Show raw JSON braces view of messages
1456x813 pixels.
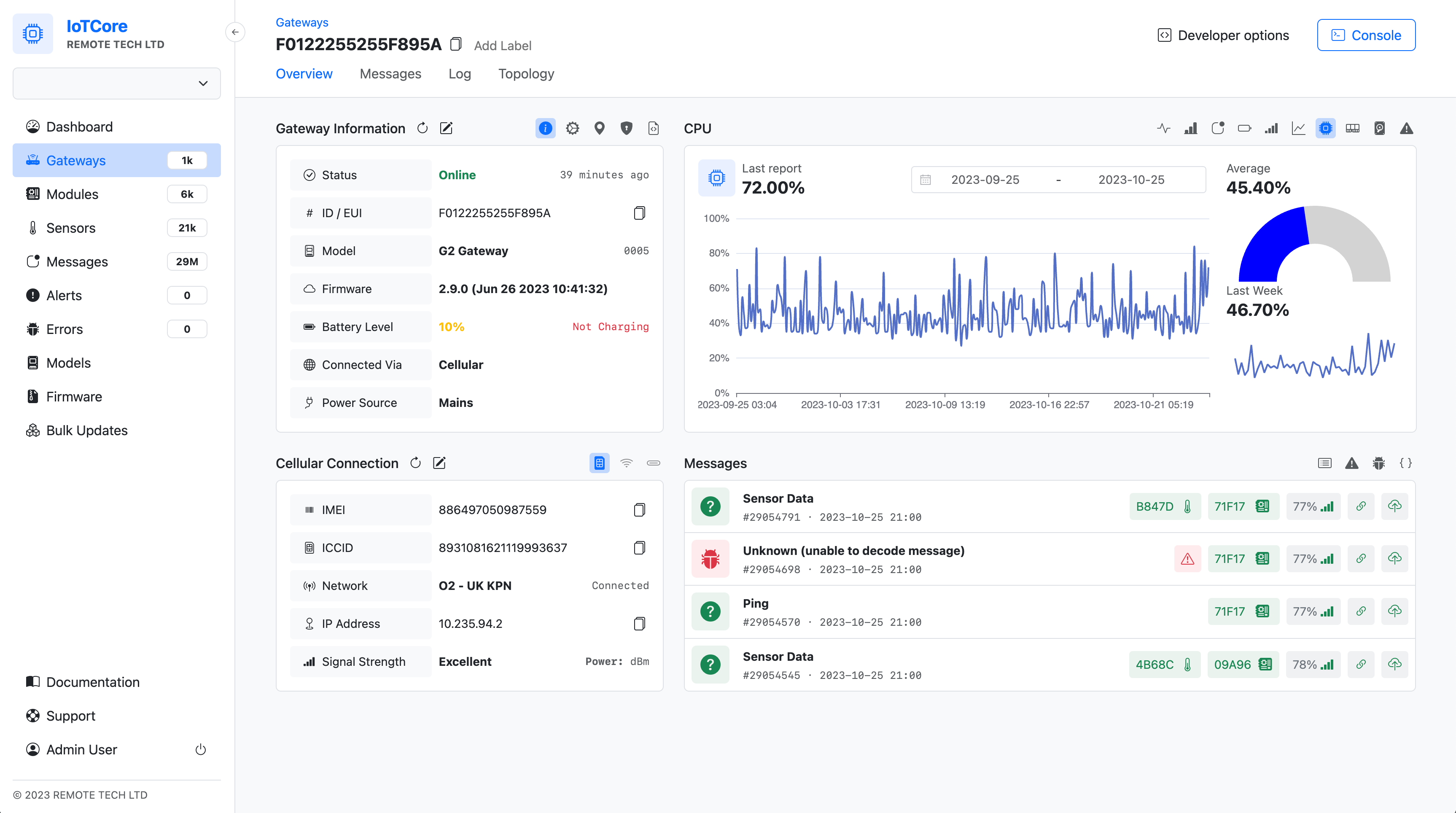[1406, 463]
